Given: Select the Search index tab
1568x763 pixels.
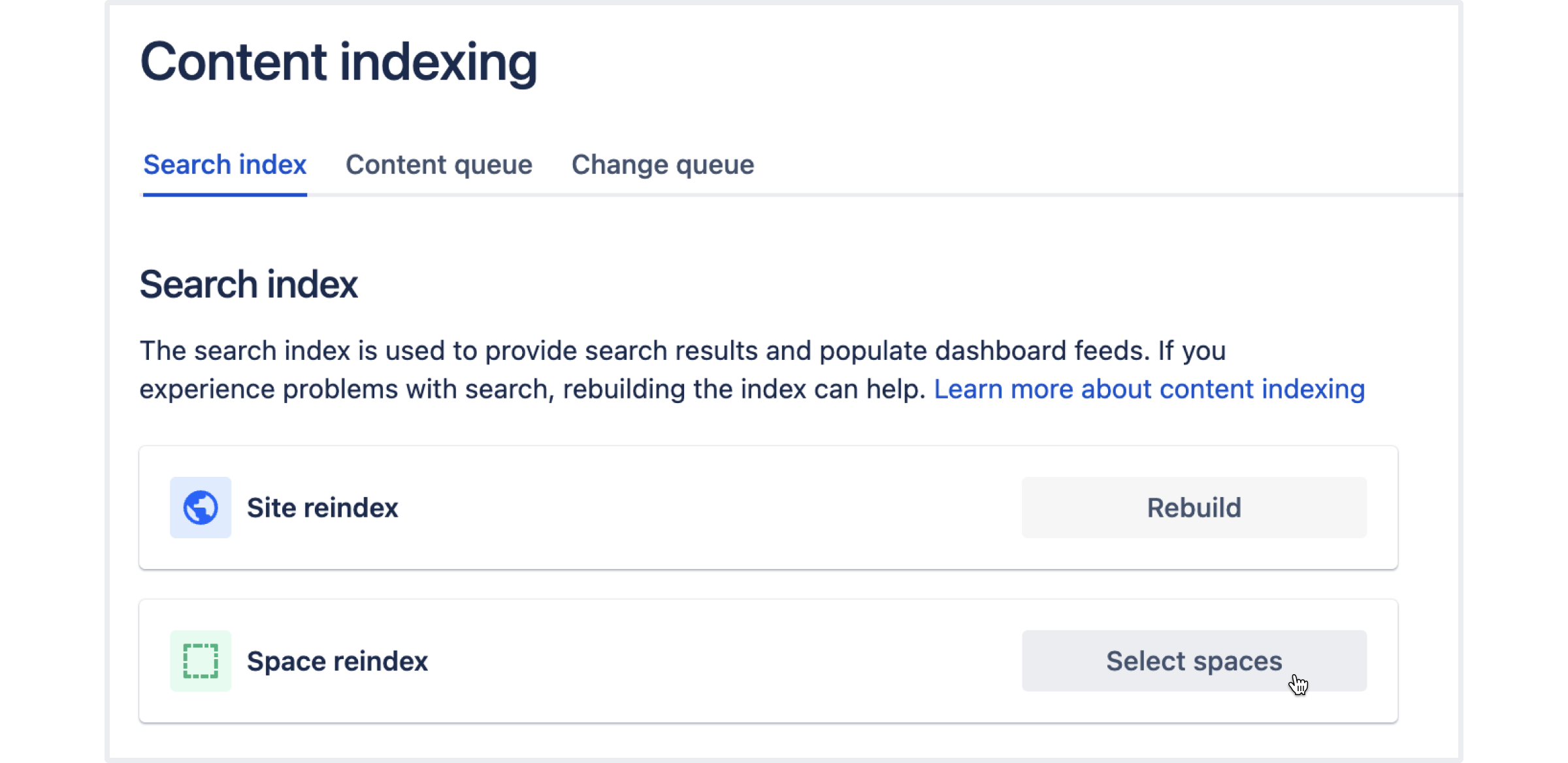Looking at the screenshot, I should (x=225, y=165).
